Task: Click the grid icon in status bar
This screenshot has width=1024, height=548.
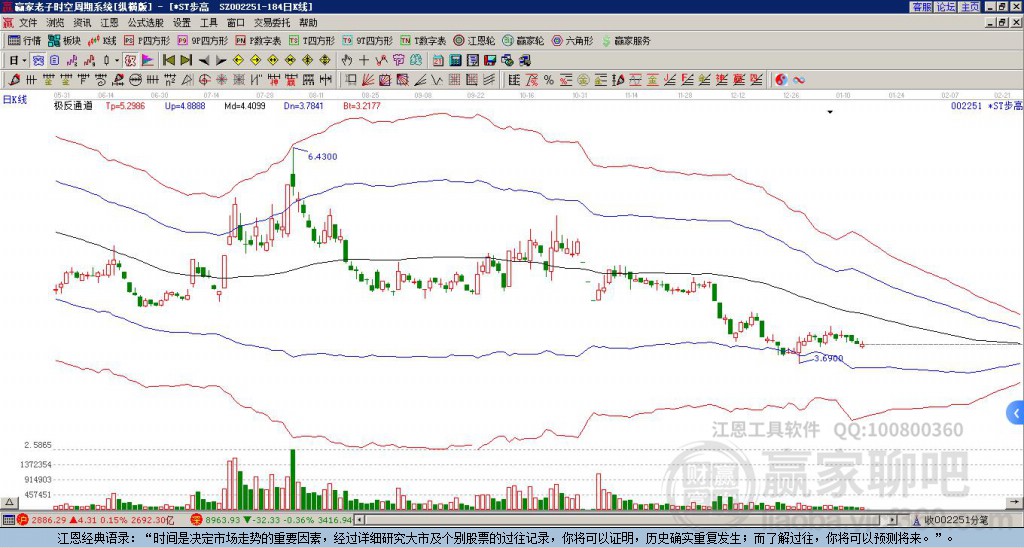Action: coord(8,520)
